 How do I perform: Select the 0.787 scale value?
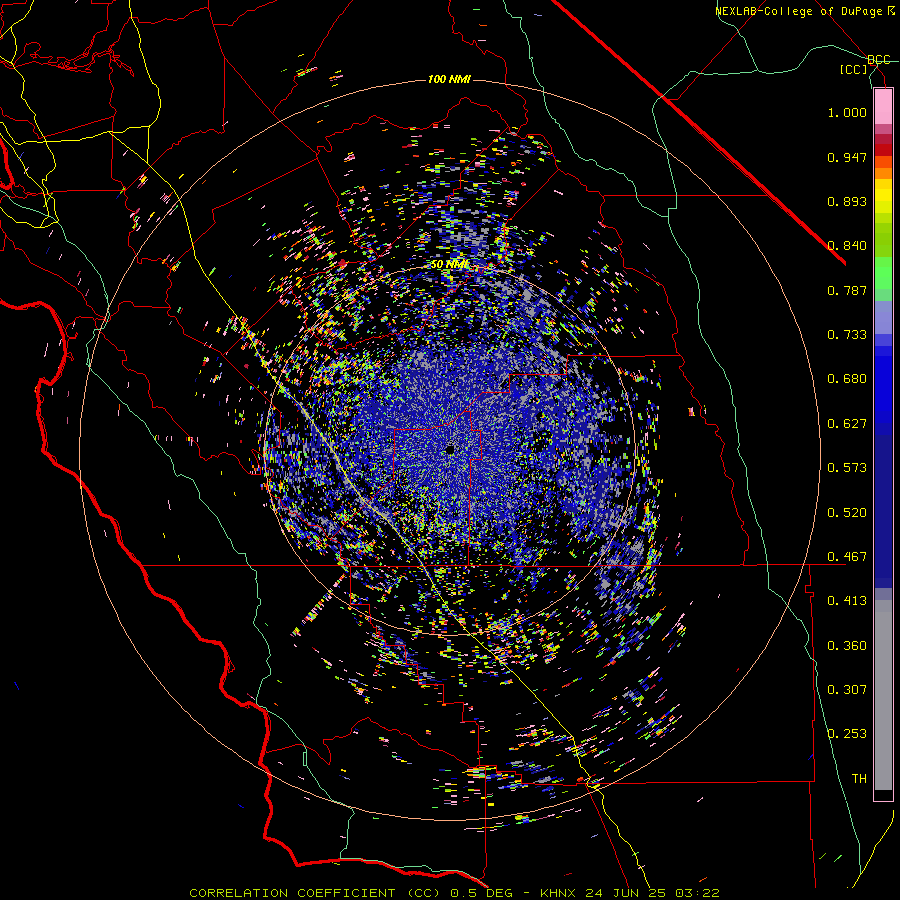(x=847, y=290)
